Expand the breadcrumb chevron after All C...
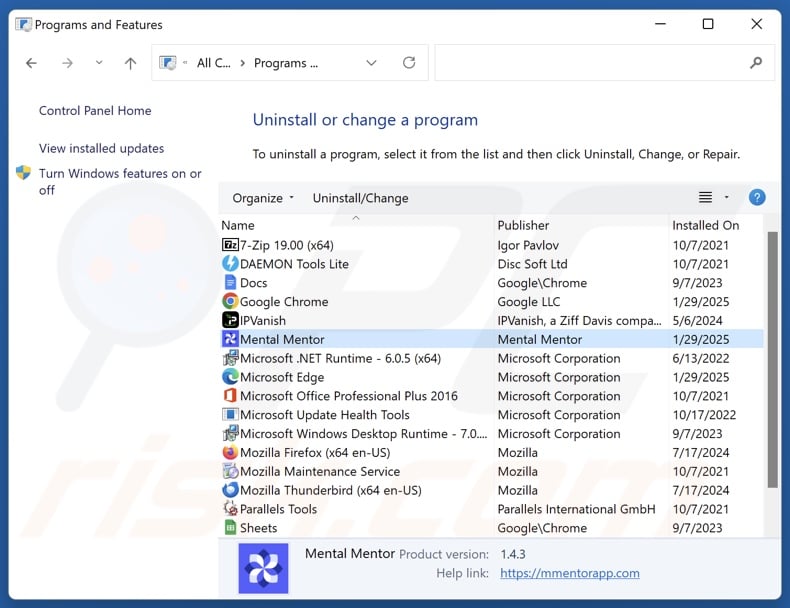Viewport: 790px width, 608px height. coord(243,63)
